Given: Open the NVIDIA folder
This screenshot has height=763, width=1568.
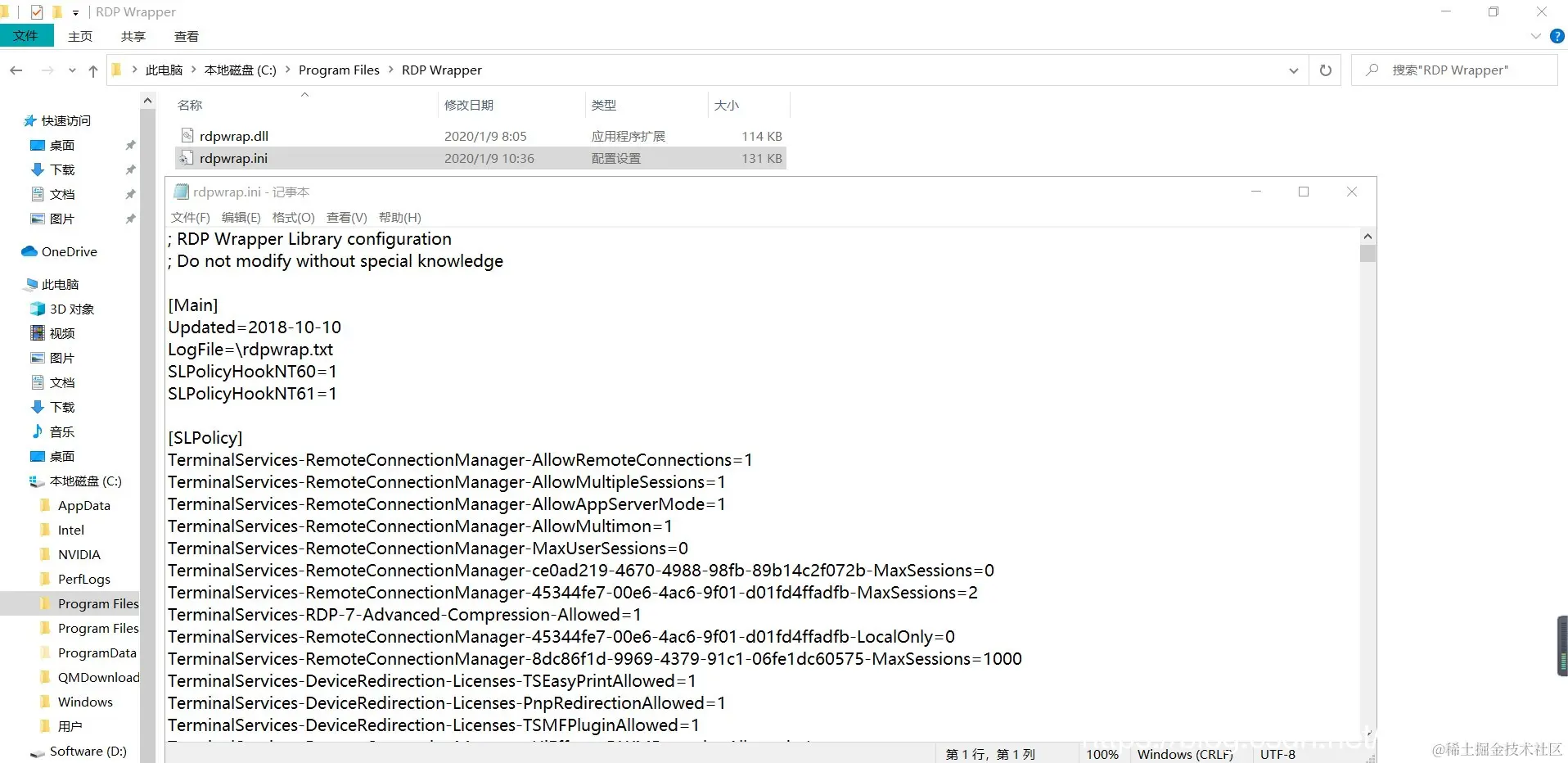Looking at the screenshot, I should click(79, 555).
